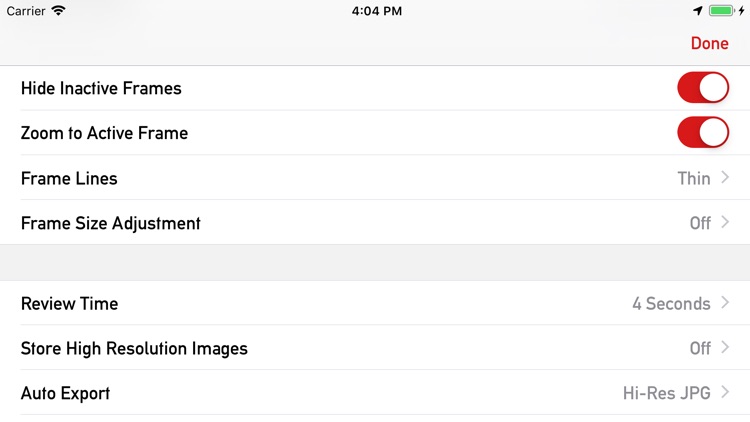Select the Auto Export row label
The image size is (750, 422).
(x=65, y=393)
